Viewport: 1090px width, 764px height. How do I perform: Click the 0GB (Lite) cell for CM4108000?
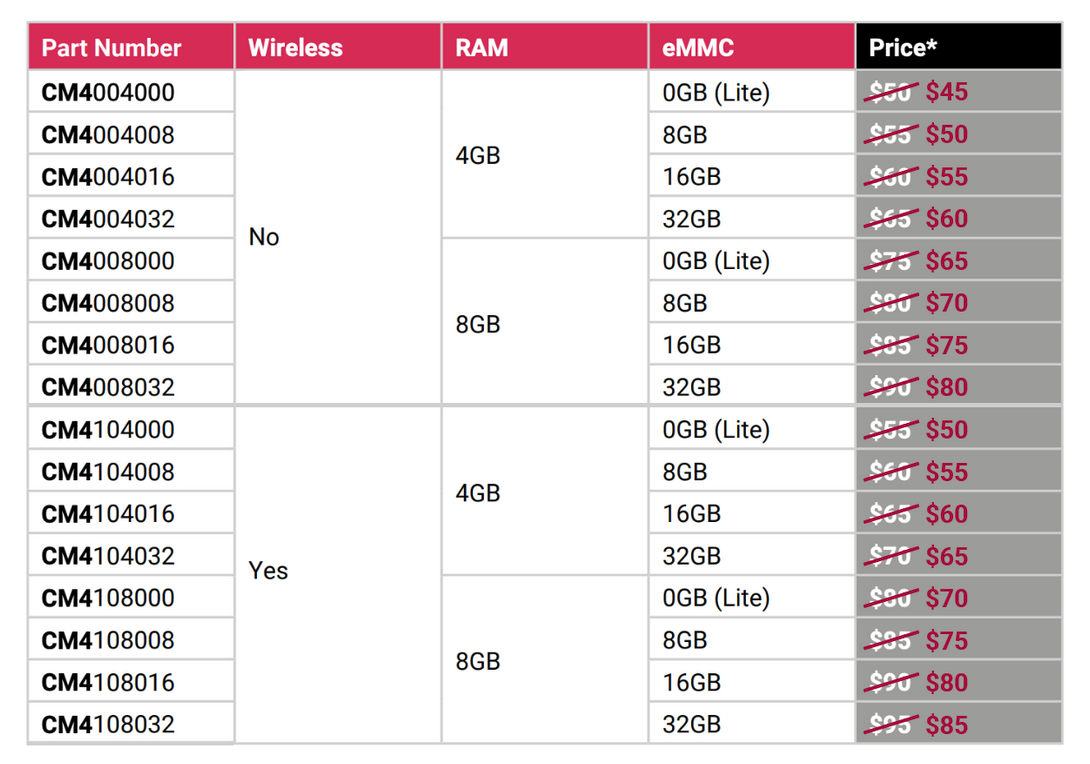point(716,598)
